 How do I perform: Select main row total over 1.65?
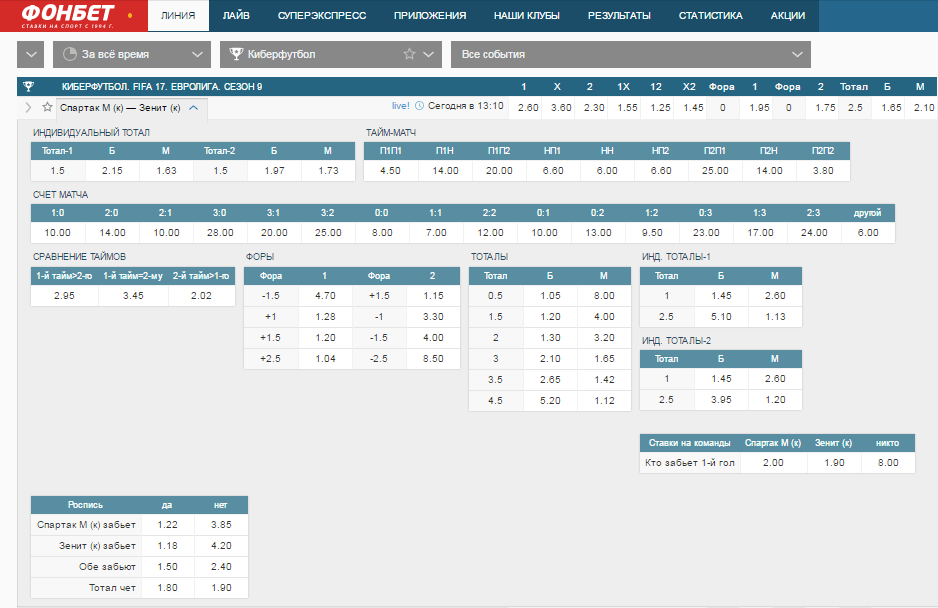[x=891, y=108]
